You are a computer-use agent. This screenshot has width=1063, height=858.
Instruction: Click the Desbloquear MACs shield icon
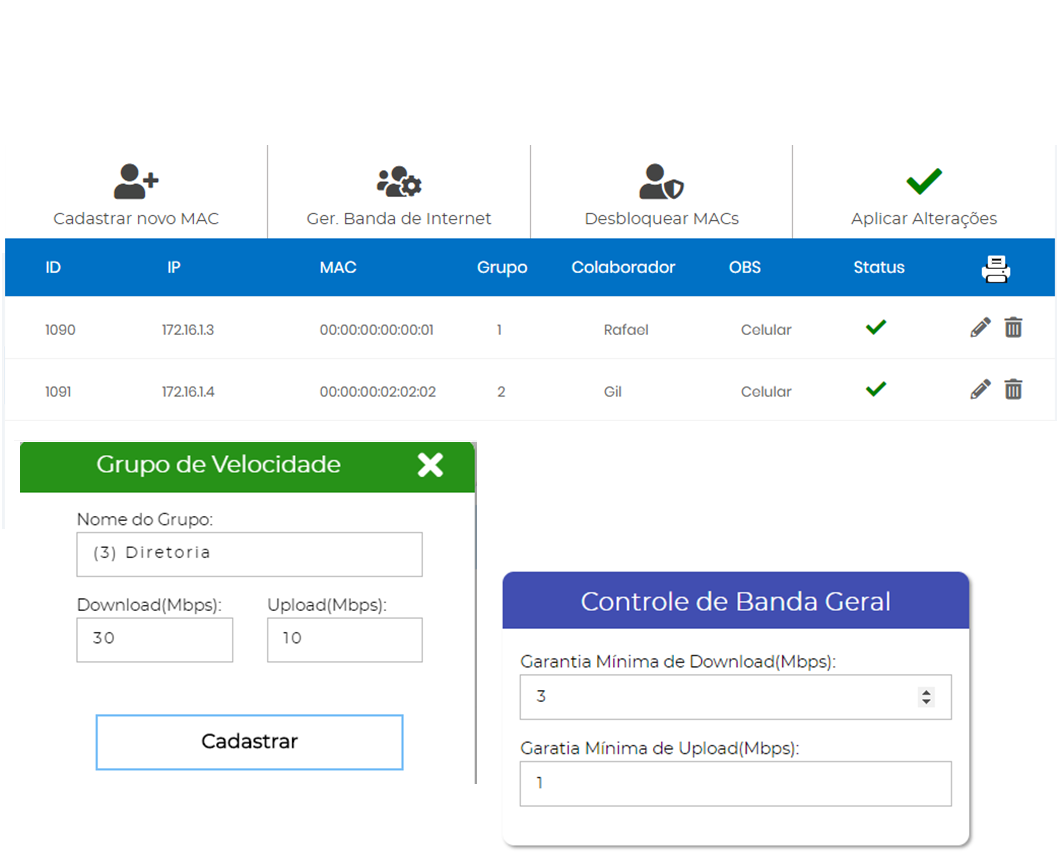[x=661, y=182]
